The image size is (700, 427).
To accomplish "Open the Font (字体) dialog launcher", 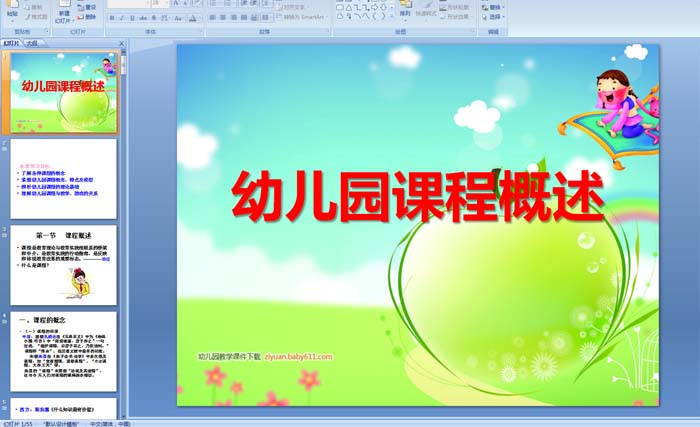I will coord(200,30).
